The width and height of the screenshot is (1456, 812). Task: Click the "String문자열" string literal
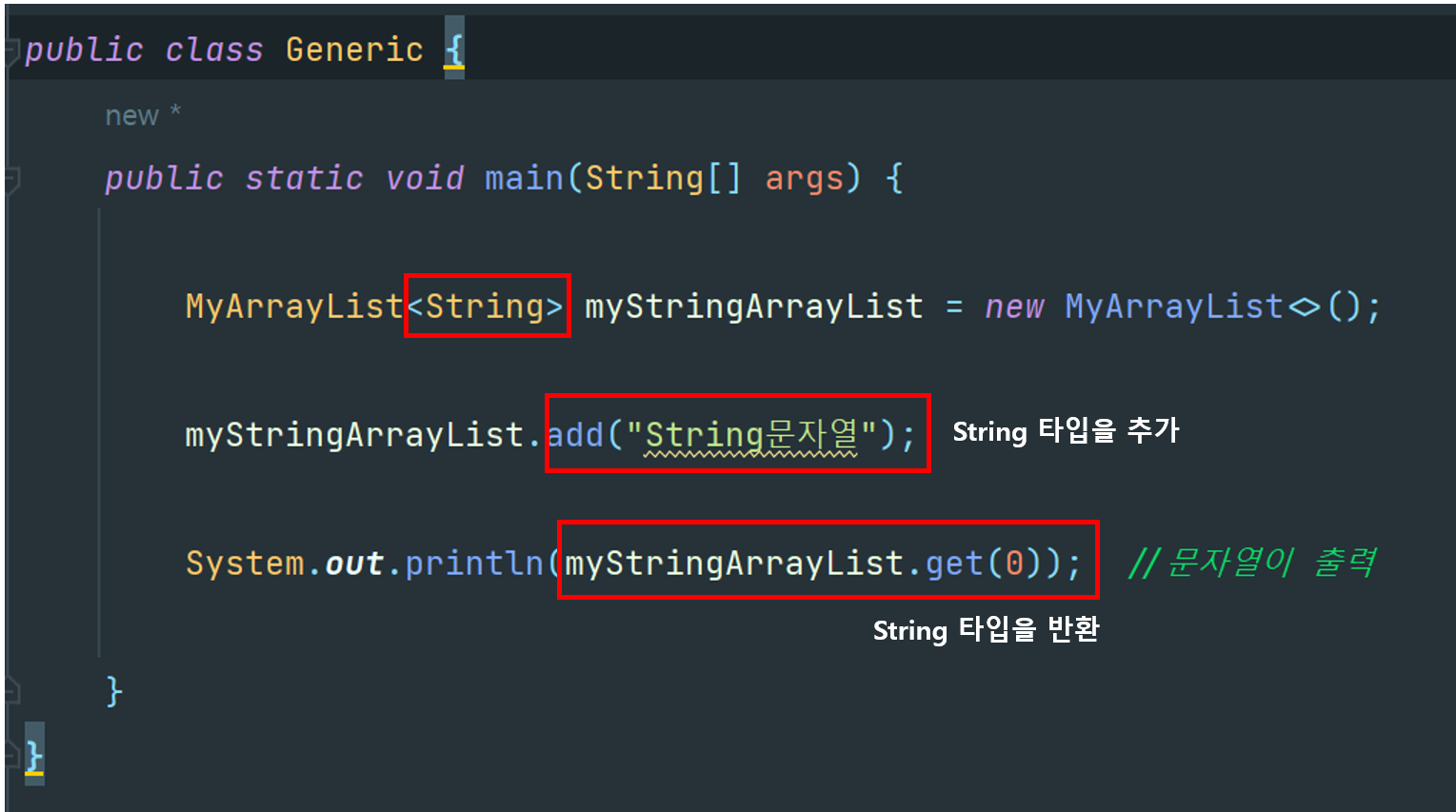coord(751,434)
